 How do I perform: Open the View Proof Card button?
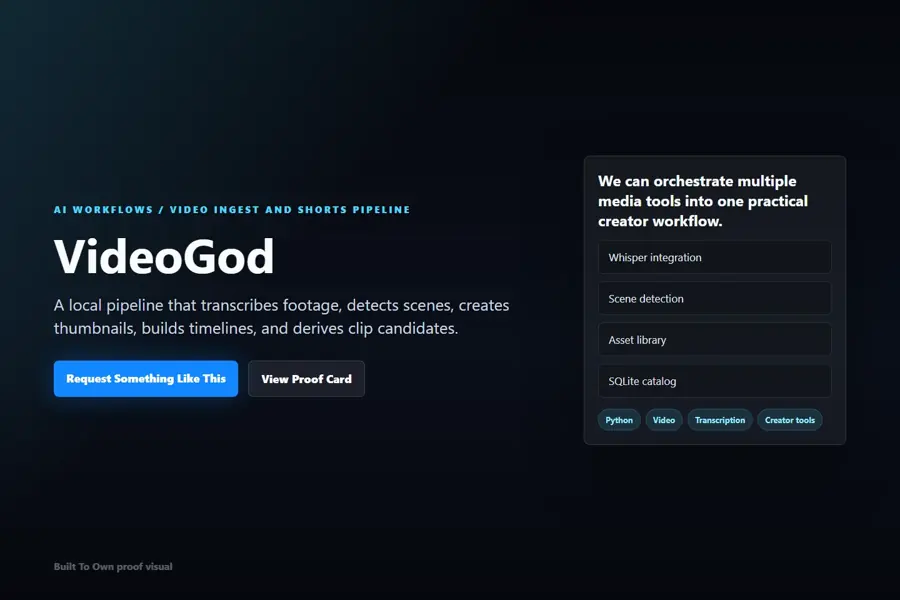[x=307, y=378]
